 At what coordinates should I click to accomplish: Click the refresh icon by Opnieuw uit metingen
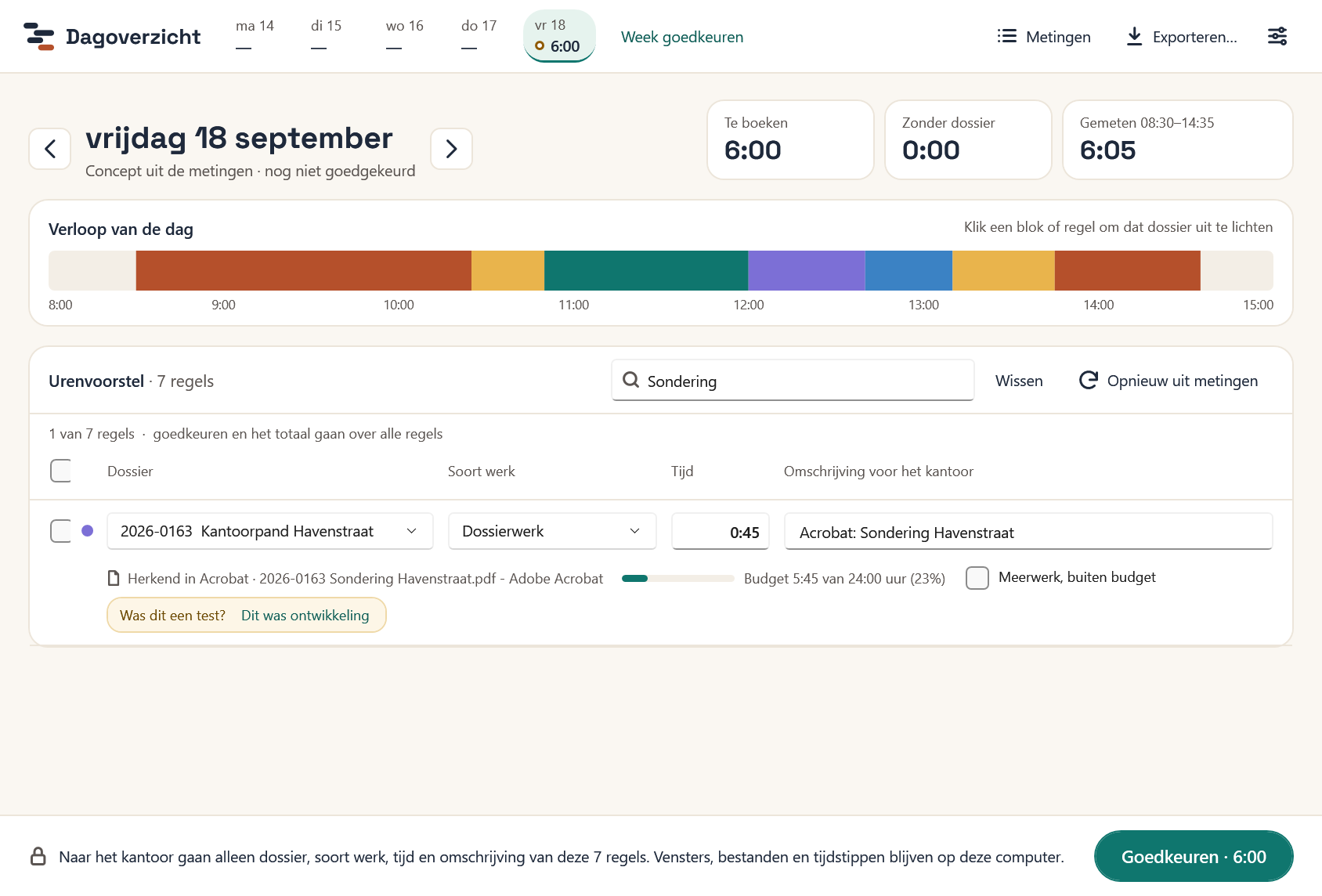(x=1089, y=380)
